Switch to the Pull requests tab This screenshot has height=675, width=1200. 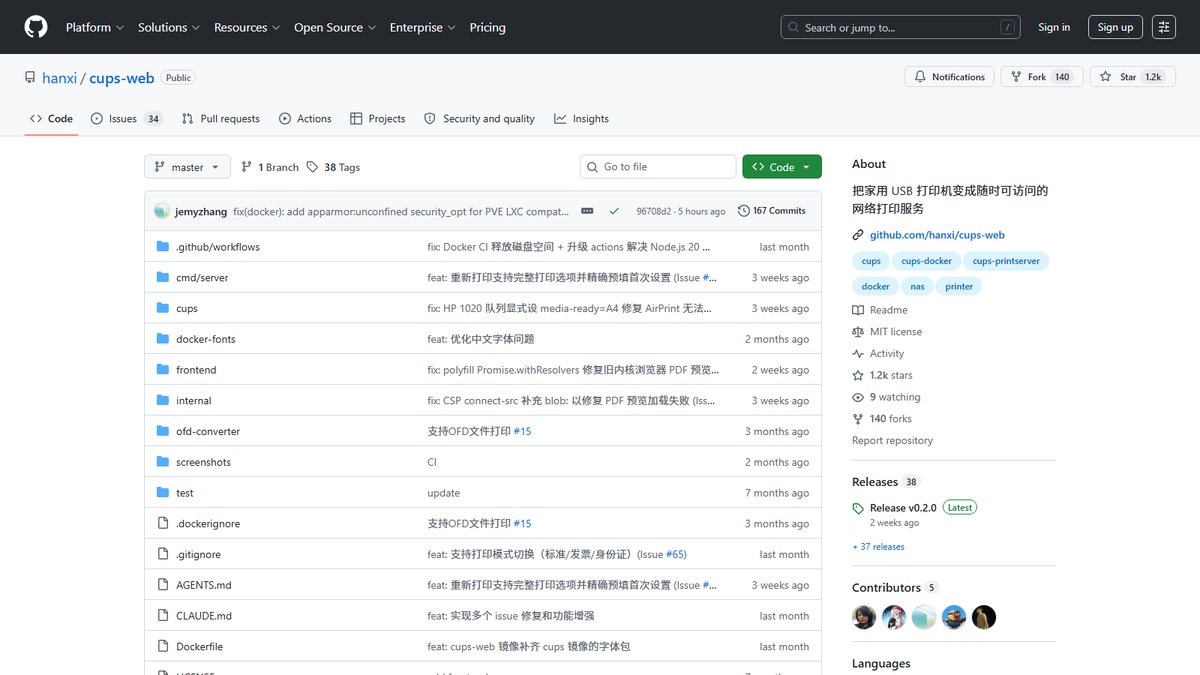[x=221, y=118]
